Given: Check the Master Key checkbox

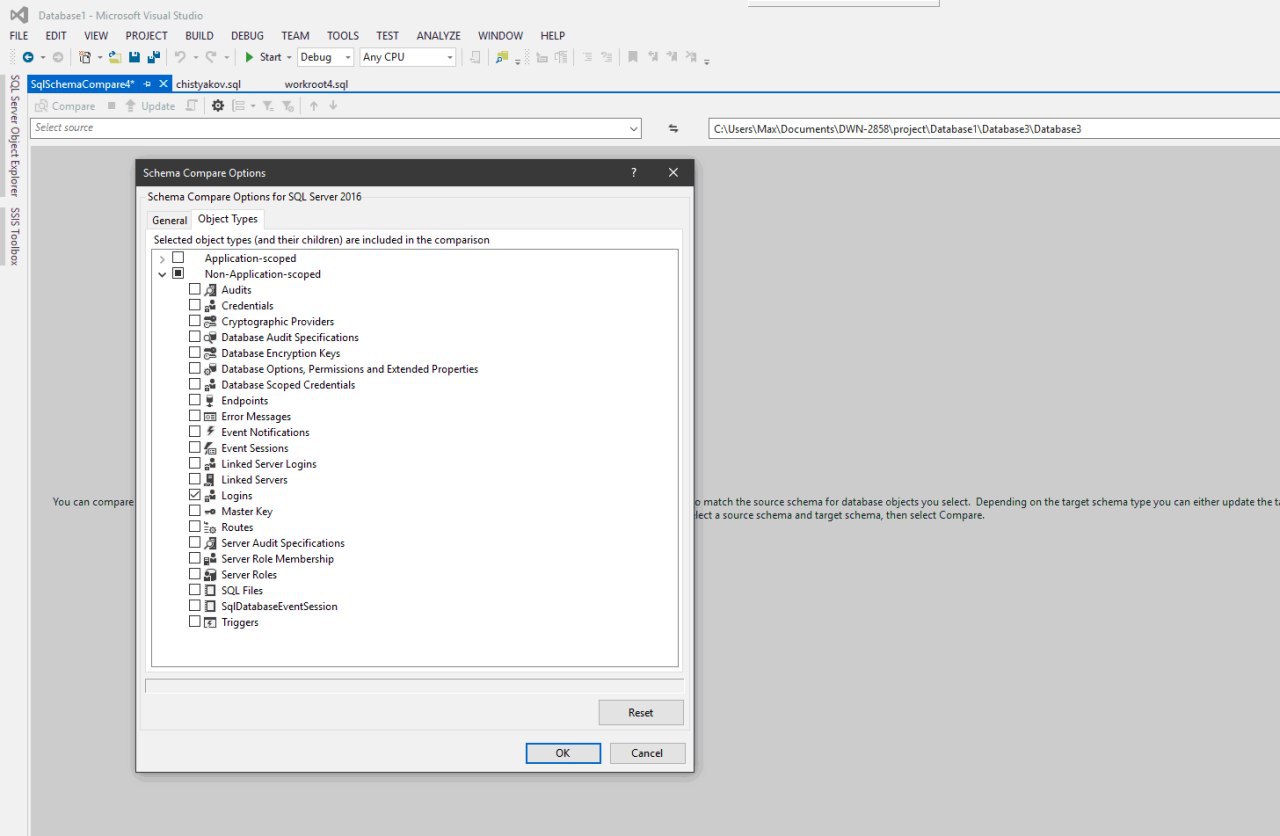Looking at the screenshot, I should coord(195,512).
